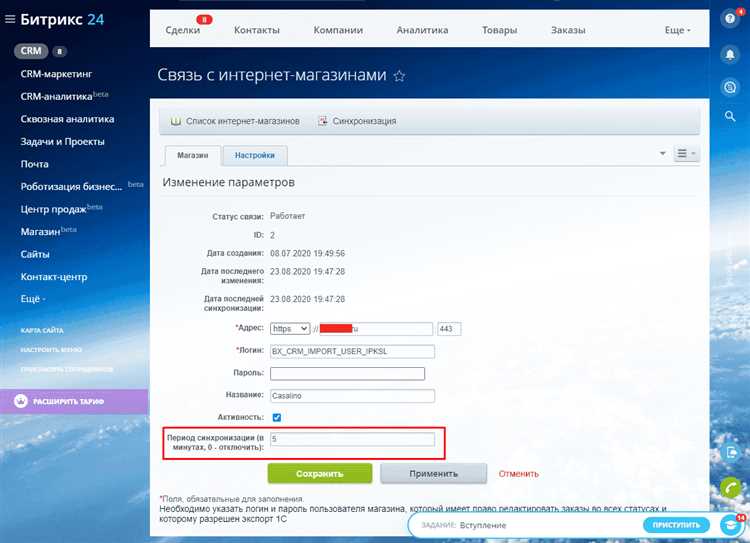Click the Битрикс 24 logo

[x=62, y=20]
